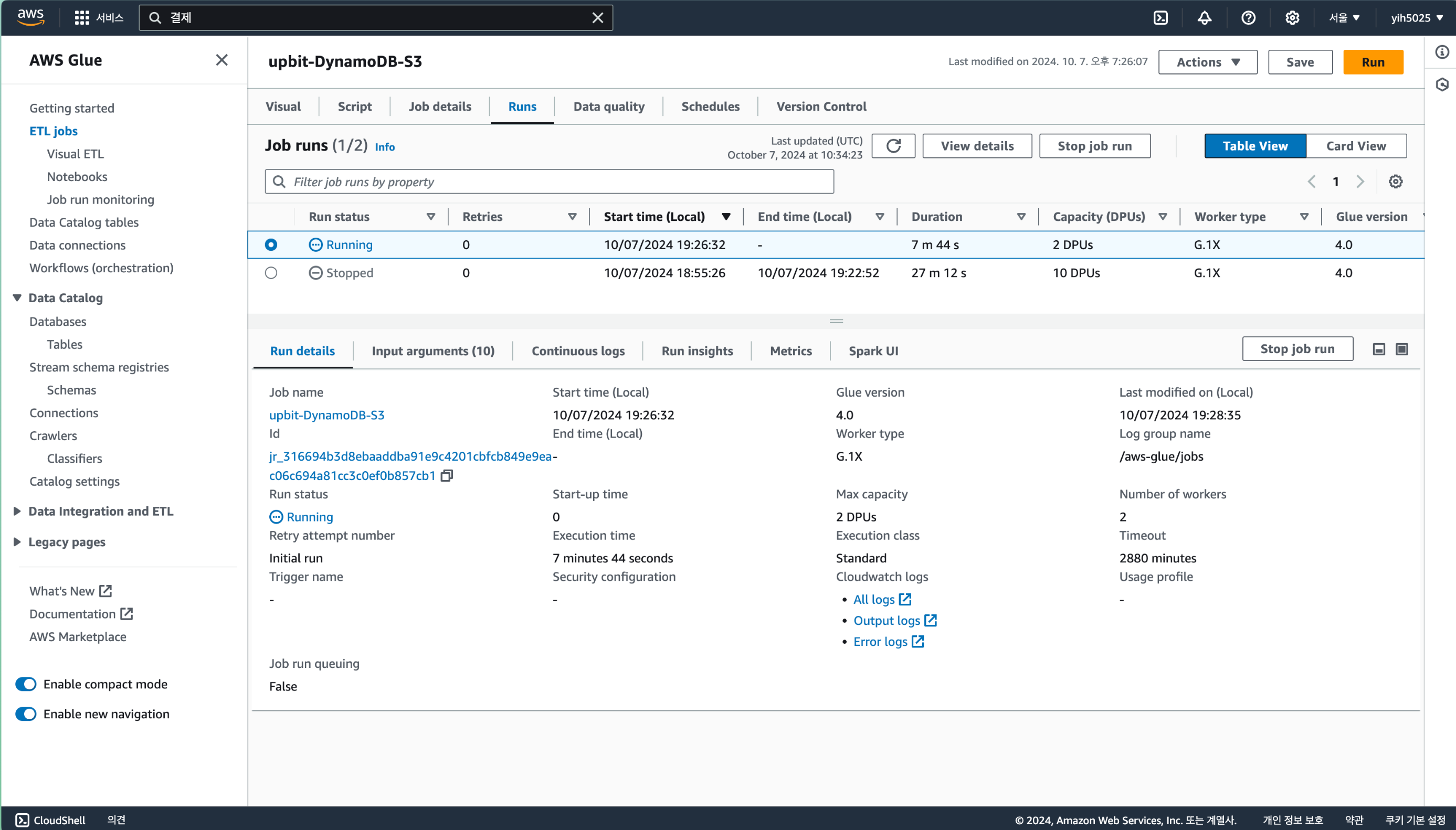This screenshot has width=1456, height=830.
Task: Open the table preferences gear icon
Action: [1395, 182]
